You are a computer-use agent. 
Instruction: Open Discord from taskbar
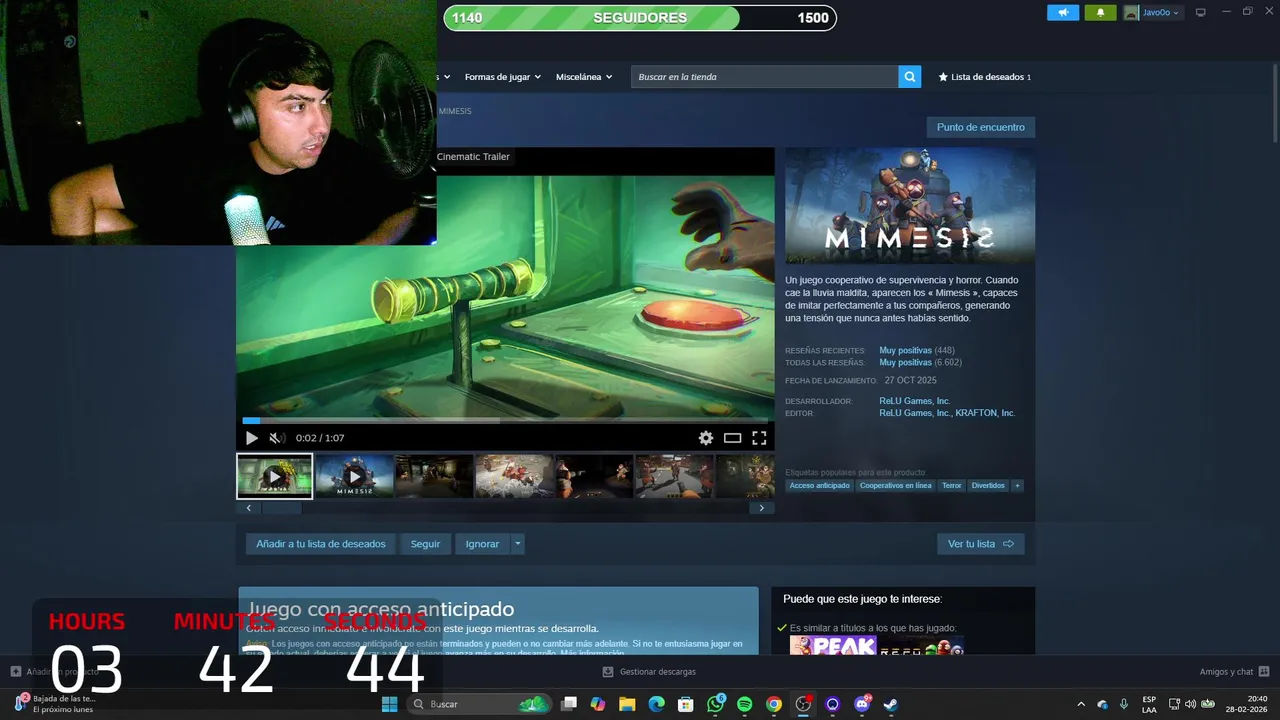862,704
